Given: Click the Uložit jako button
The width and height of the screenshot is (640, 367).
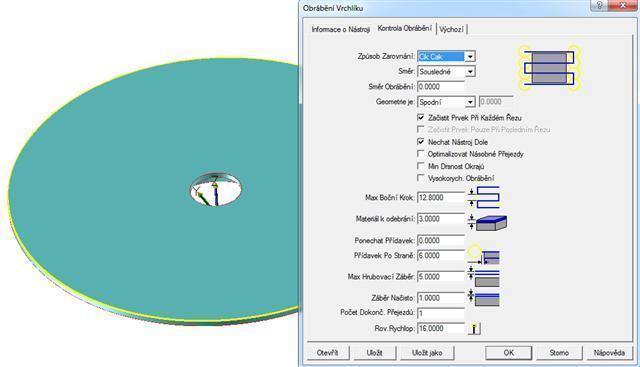Looking at the screenshot, I should point(427,353).
